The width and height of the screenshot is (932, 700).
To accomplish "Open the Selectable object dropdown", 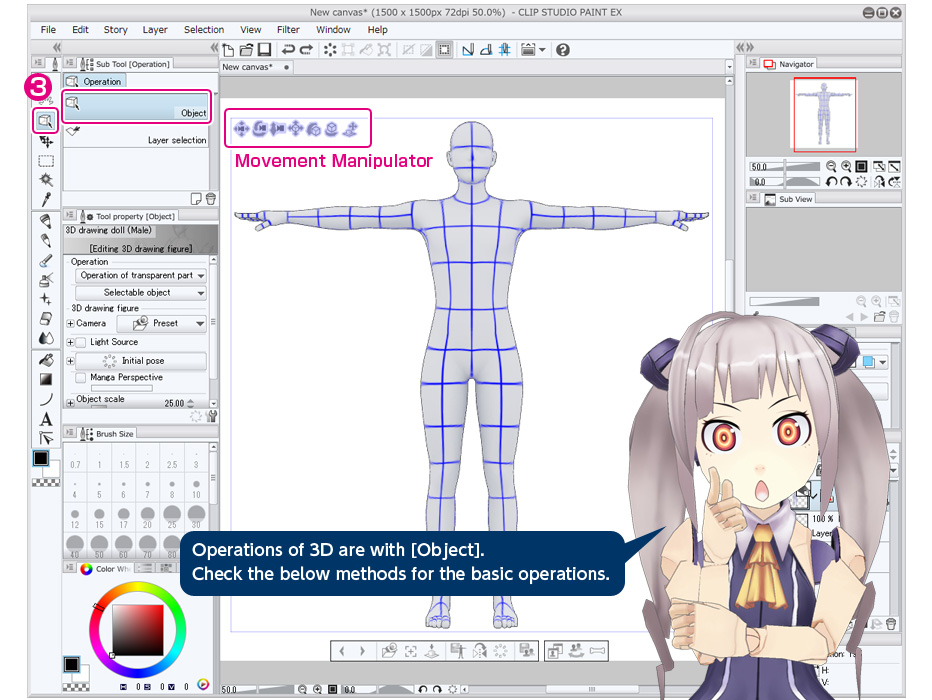I will 141,292.
